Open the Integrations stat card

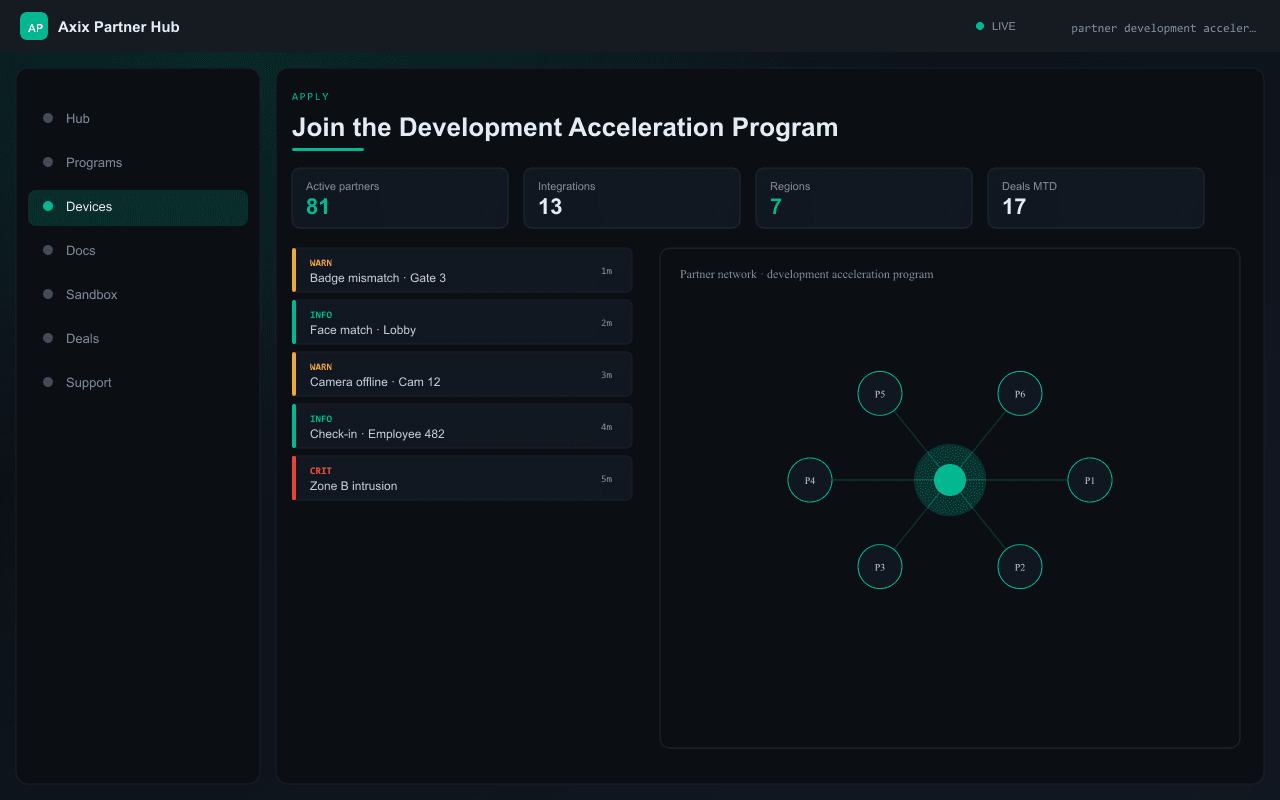click(x=632, y=198)
